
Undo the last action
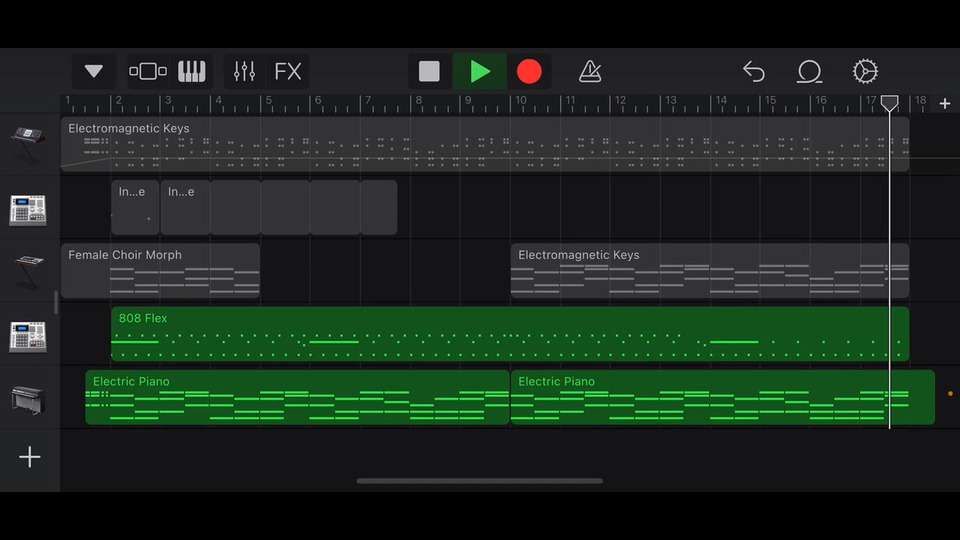tap(754, 72)
